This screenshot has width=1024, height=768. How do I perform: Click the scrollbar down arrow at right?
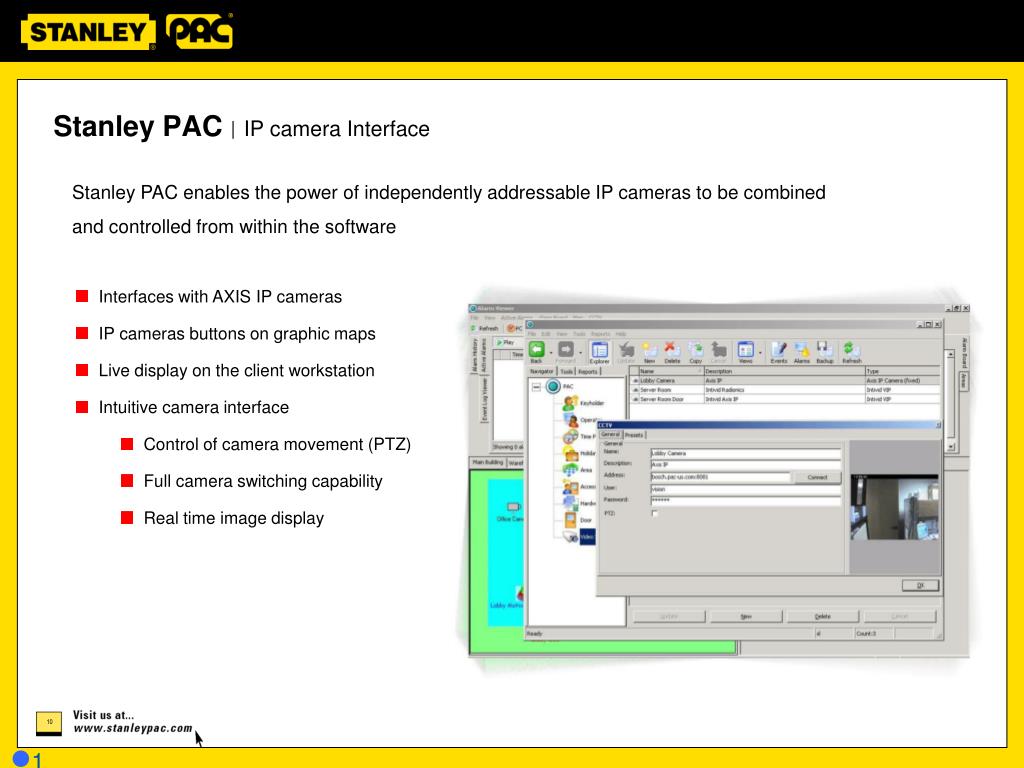pyautogui.click(x=950, y=447)
